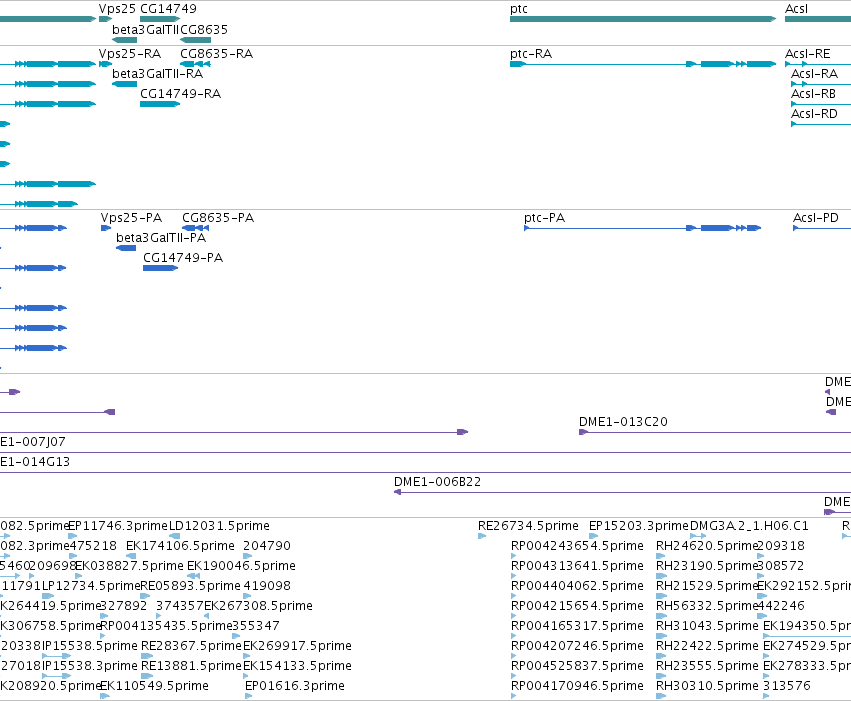The width and height of the screenshot is (851, 701).
Task: Select EST RP004165317.5prime
Action: (577, 626)
